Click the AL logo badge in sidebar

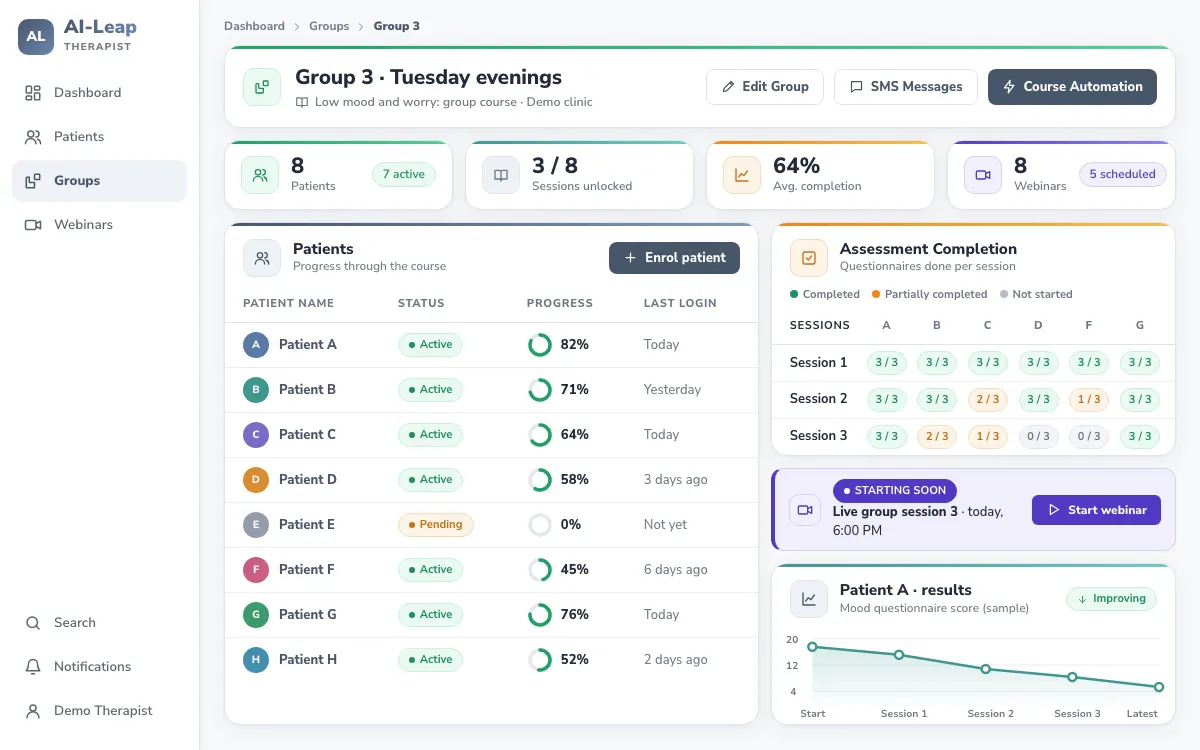pos(36,36)
